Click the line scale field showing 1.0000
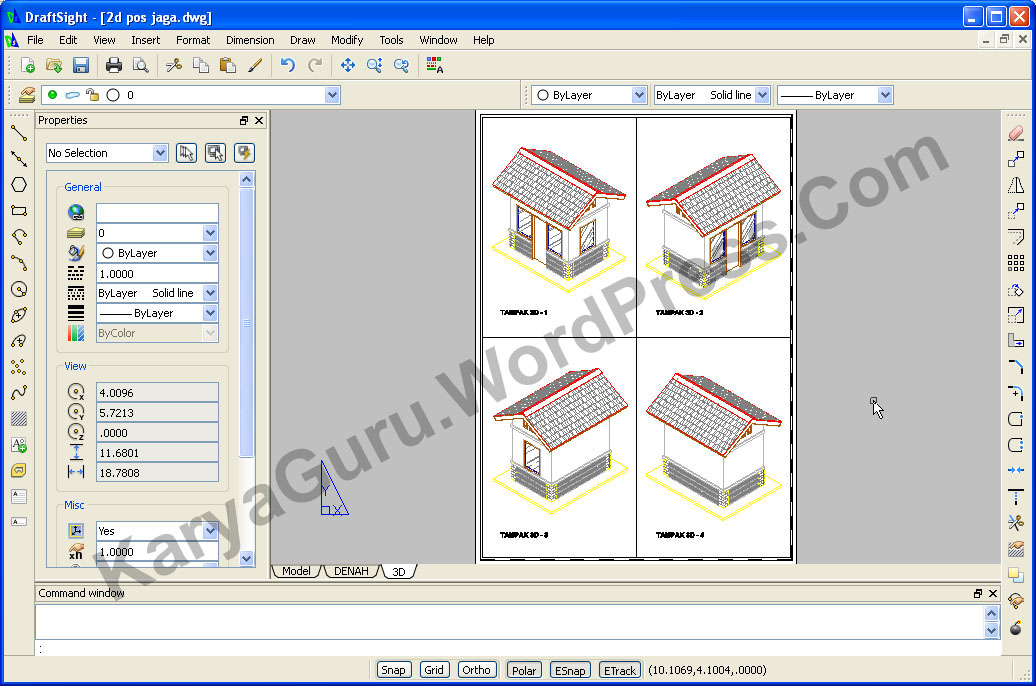This screenshot has width=1036, height=686. (157, 273)
